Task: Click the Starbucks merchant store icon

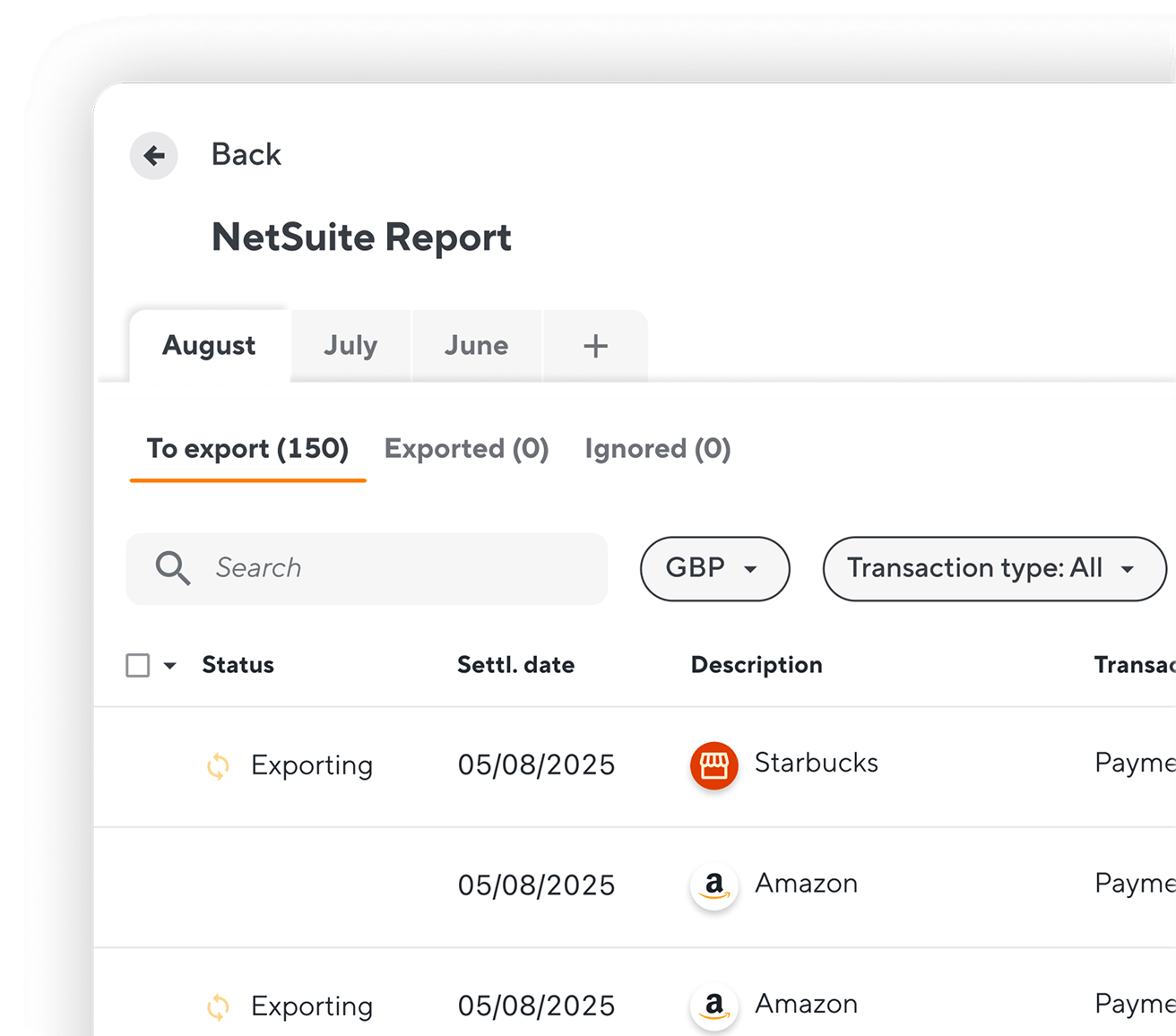Action: click(714, 766)
